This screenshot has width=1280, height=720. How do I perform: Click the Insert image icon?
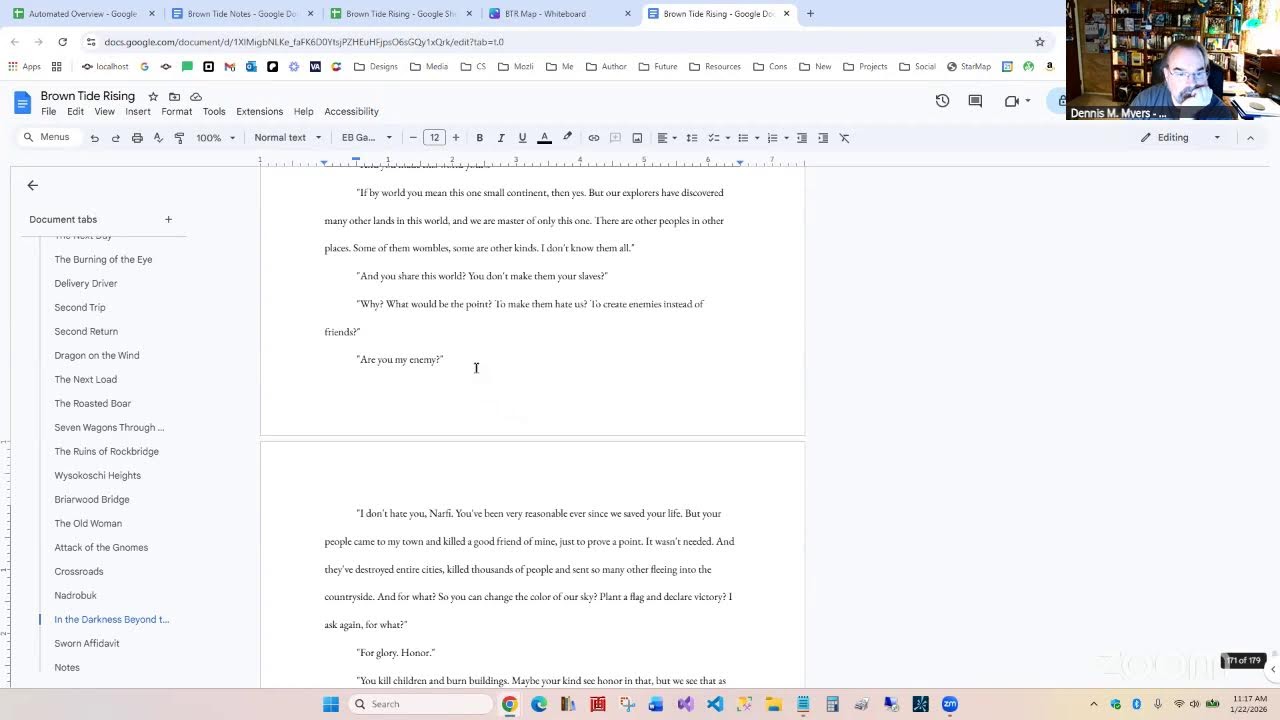637,138
